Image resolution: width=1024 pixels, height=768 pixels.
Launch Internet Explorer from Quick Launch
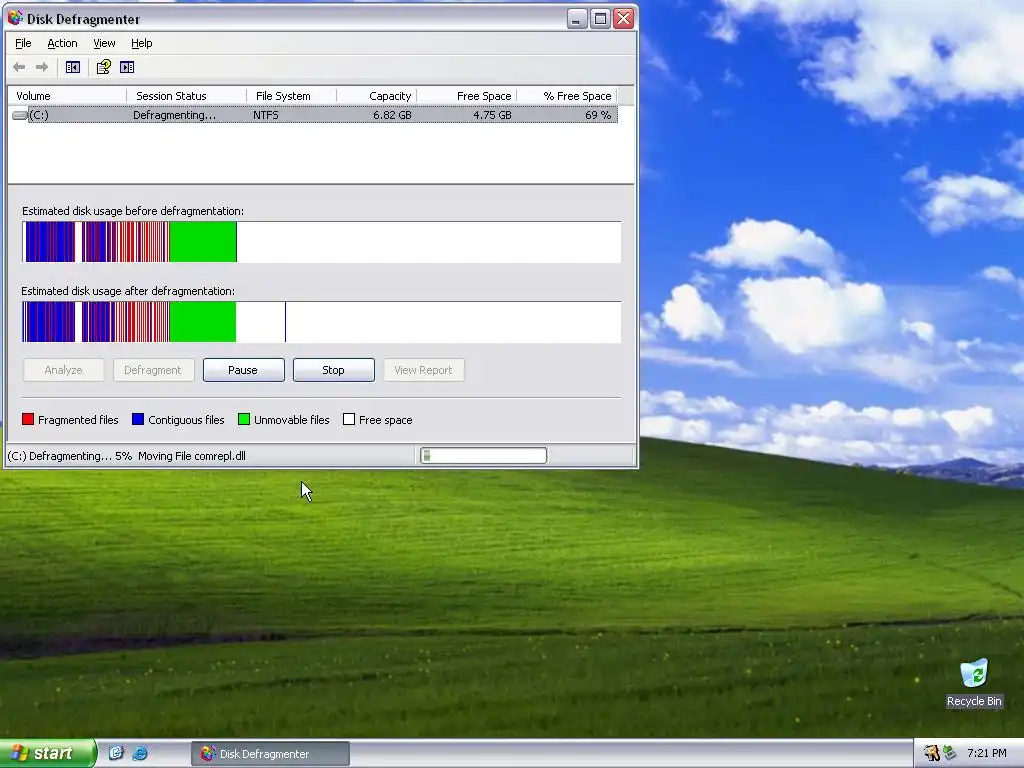click(140, 754)
